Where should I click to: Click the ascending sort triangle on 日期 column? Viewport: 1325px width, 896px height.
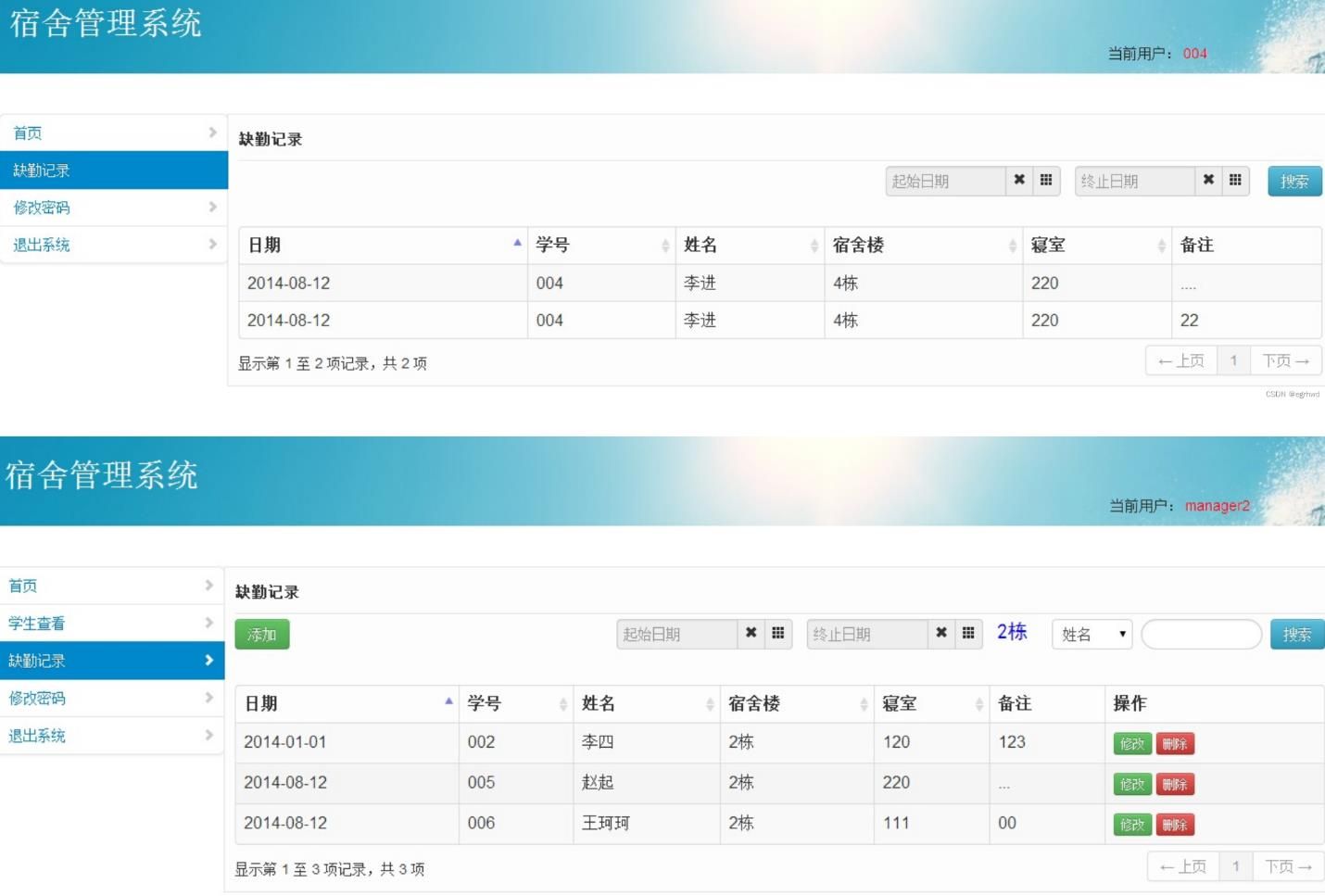pyautogui.click(x=516, y=241)
